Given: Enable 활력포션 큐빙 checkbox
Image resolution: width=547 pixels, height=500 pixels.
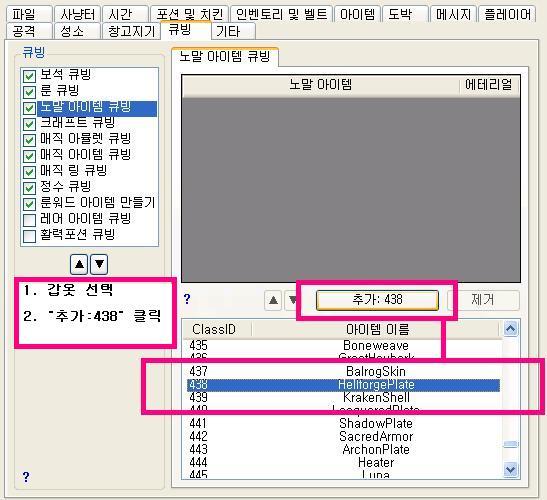Looking at the screenshot, I should tap(29, 236).
